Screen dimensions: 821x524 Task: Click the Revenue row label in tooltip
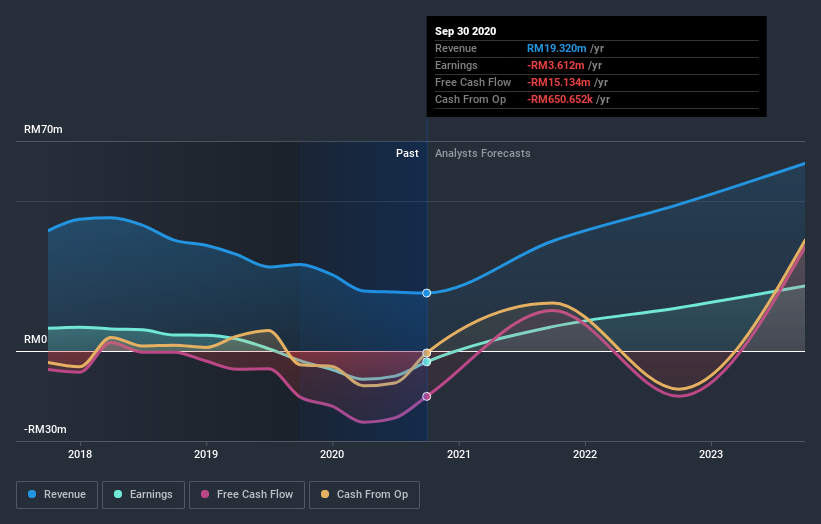(x=456, y=48)
